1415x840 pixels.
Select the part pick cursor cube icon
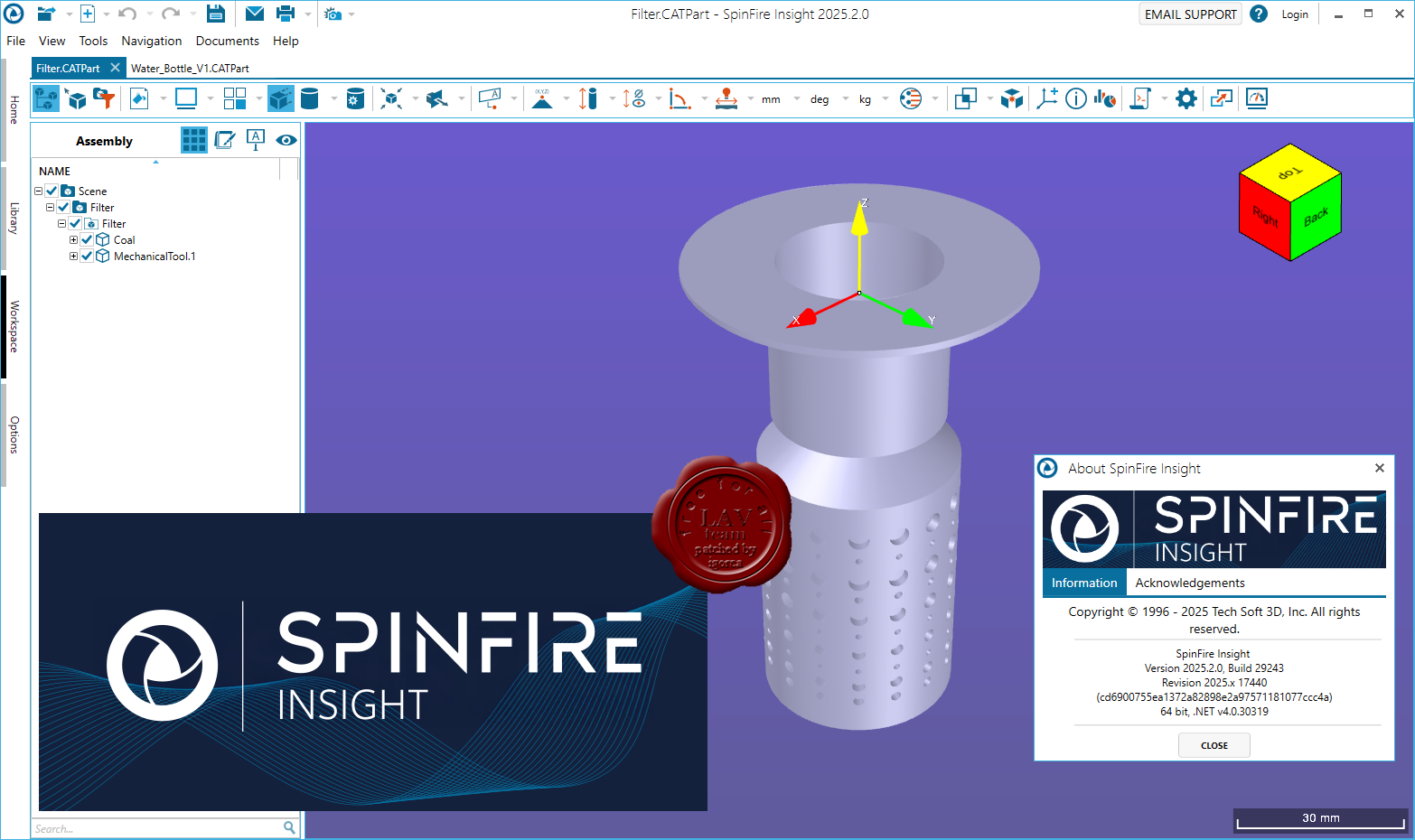[76, 98]
